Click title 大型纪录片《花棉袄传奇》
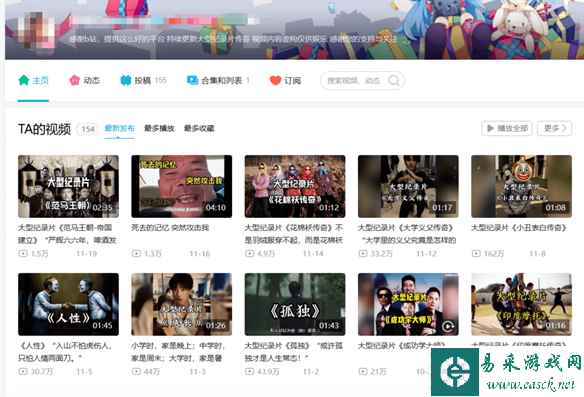This screenshot has height=397, width=584. click(x=294, y=234)
